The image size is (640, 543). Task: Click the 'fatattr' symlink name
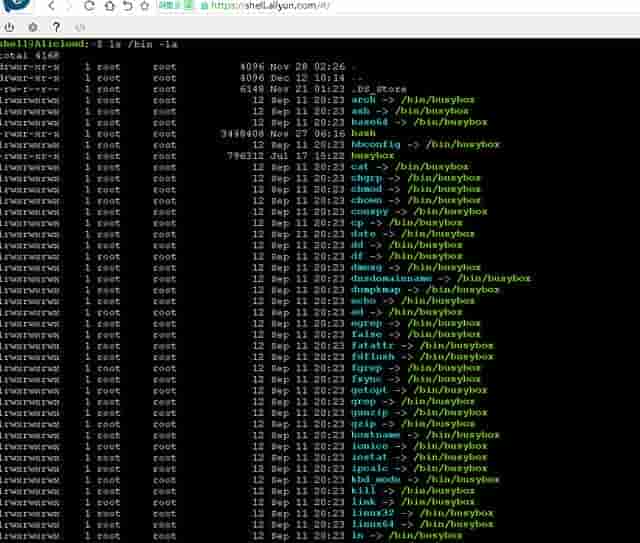click(x=373, y=345)
